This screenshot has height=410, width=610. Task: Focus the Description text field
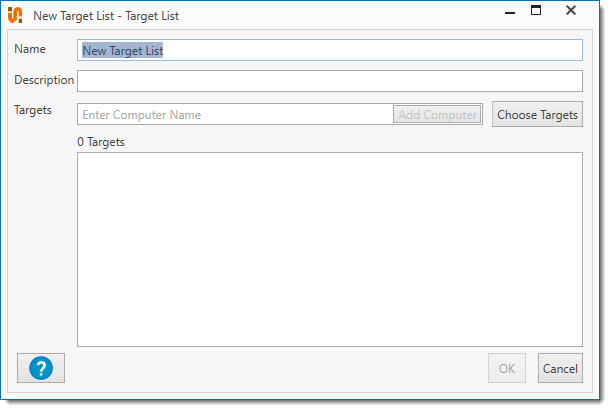pyautogui.click(x=329, y=81)
